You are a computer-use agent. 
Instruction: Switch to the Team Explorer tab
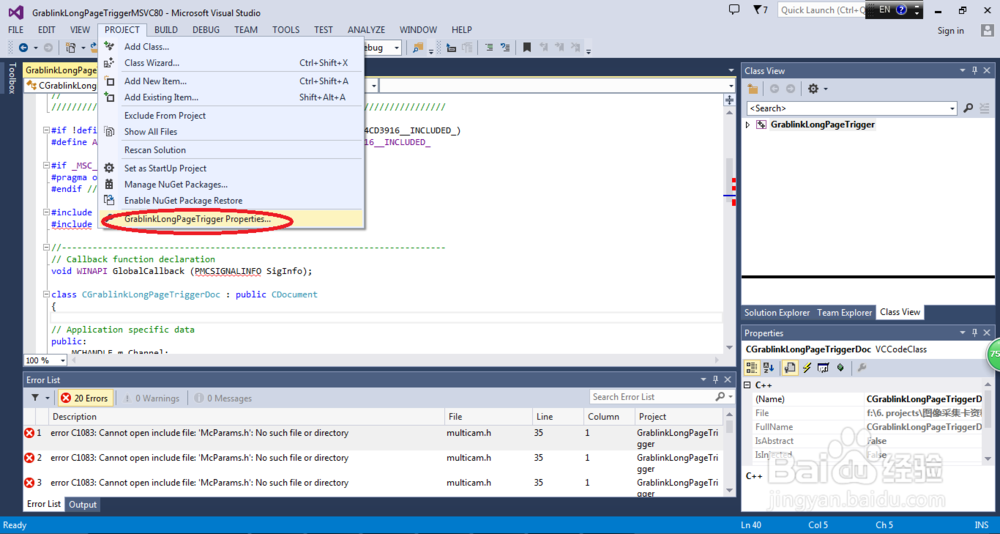click(x=844, y=313)
